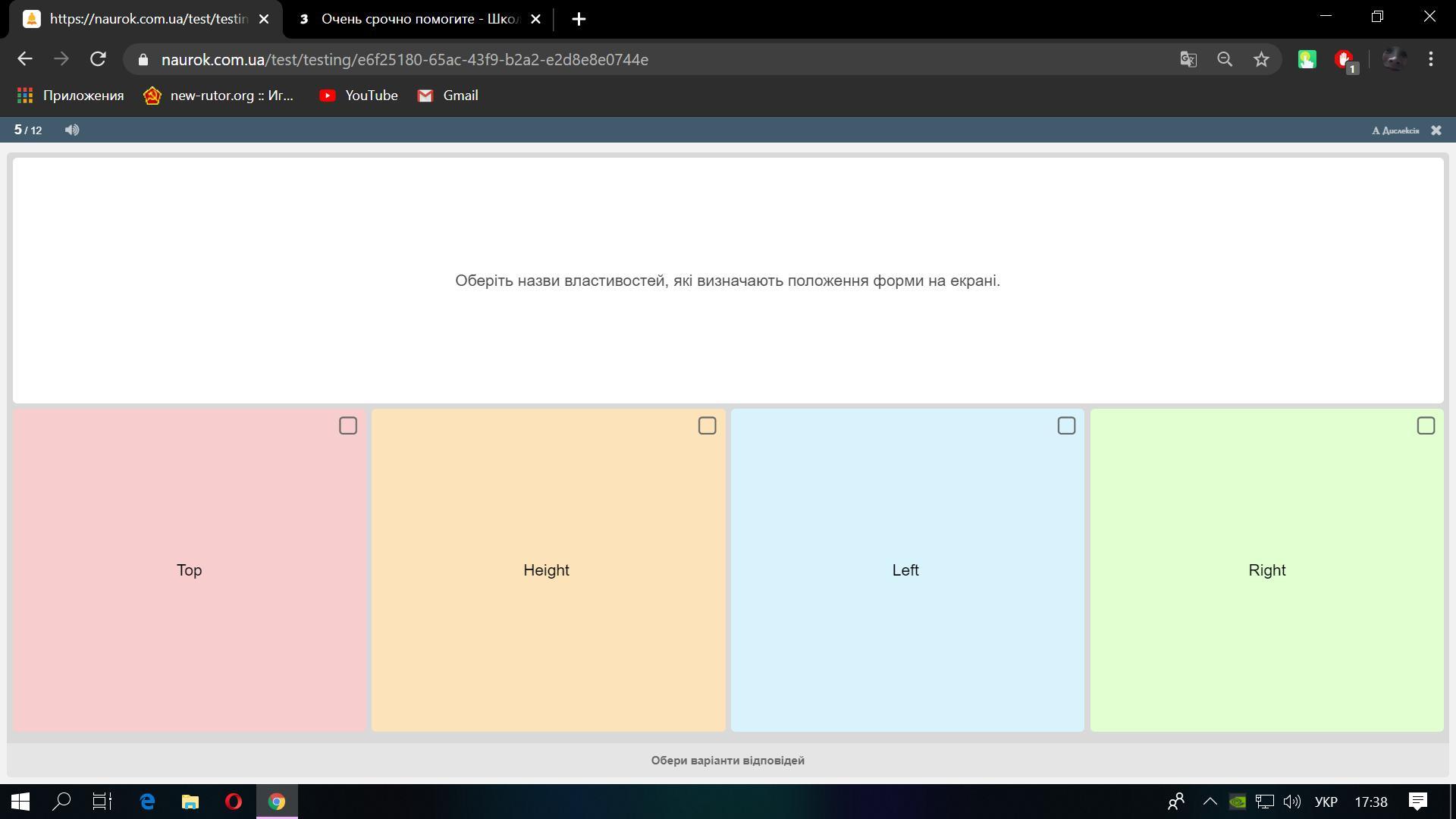Check the Top answer checkbox
The height and width of the screenshot is (819, 1456).
347,426
